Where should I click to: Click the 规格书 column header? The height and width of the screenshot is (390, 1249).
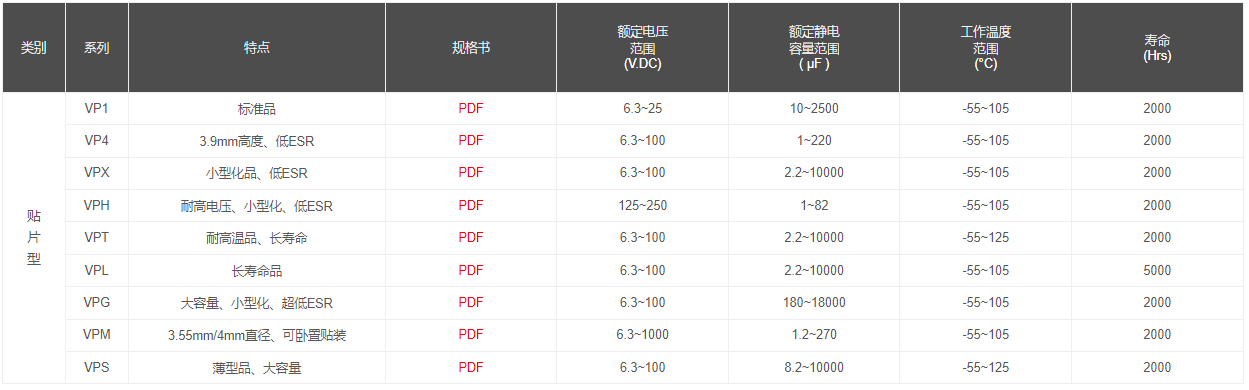point(471,48)
